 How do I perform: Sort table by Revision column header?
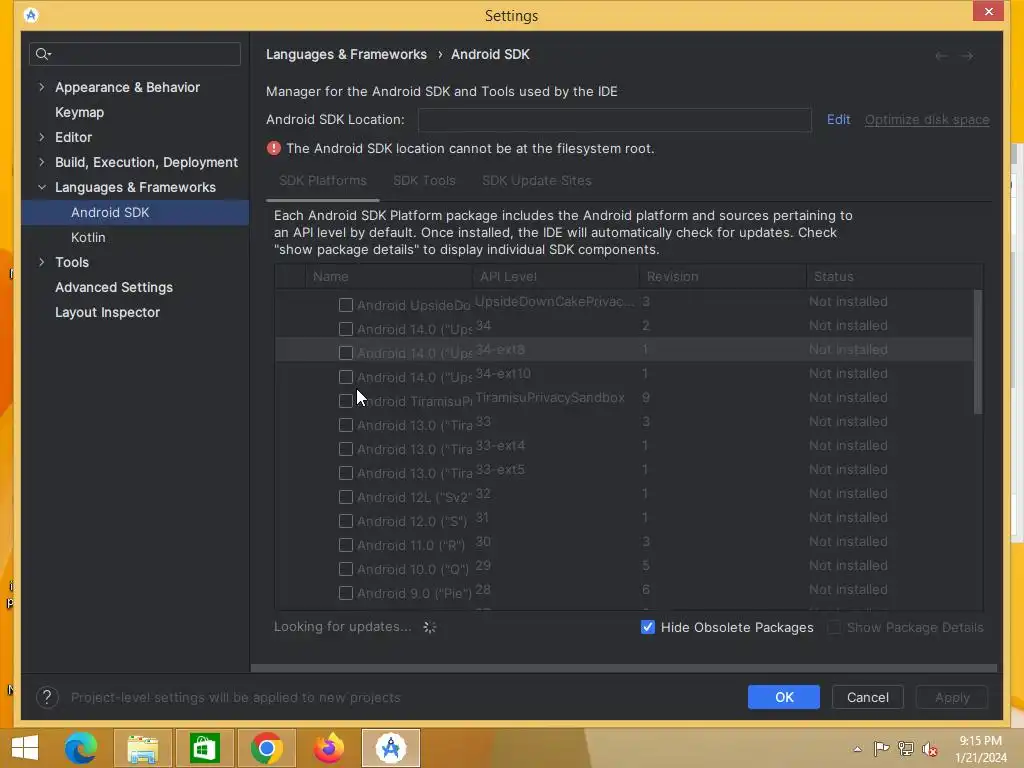tap(722, 276)
